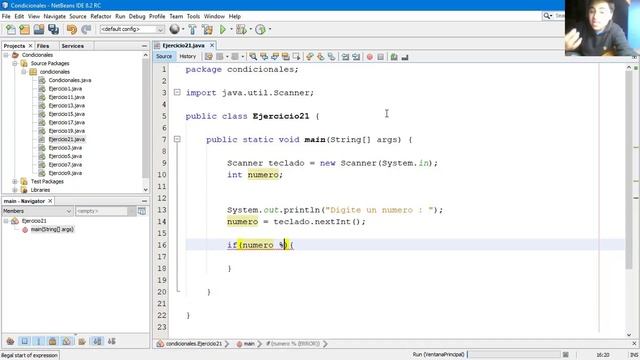Click the Uncomment code icon in editor toolbar
Image resolution: width=640 pixels, height=360 pixels.
coord(405,57)
